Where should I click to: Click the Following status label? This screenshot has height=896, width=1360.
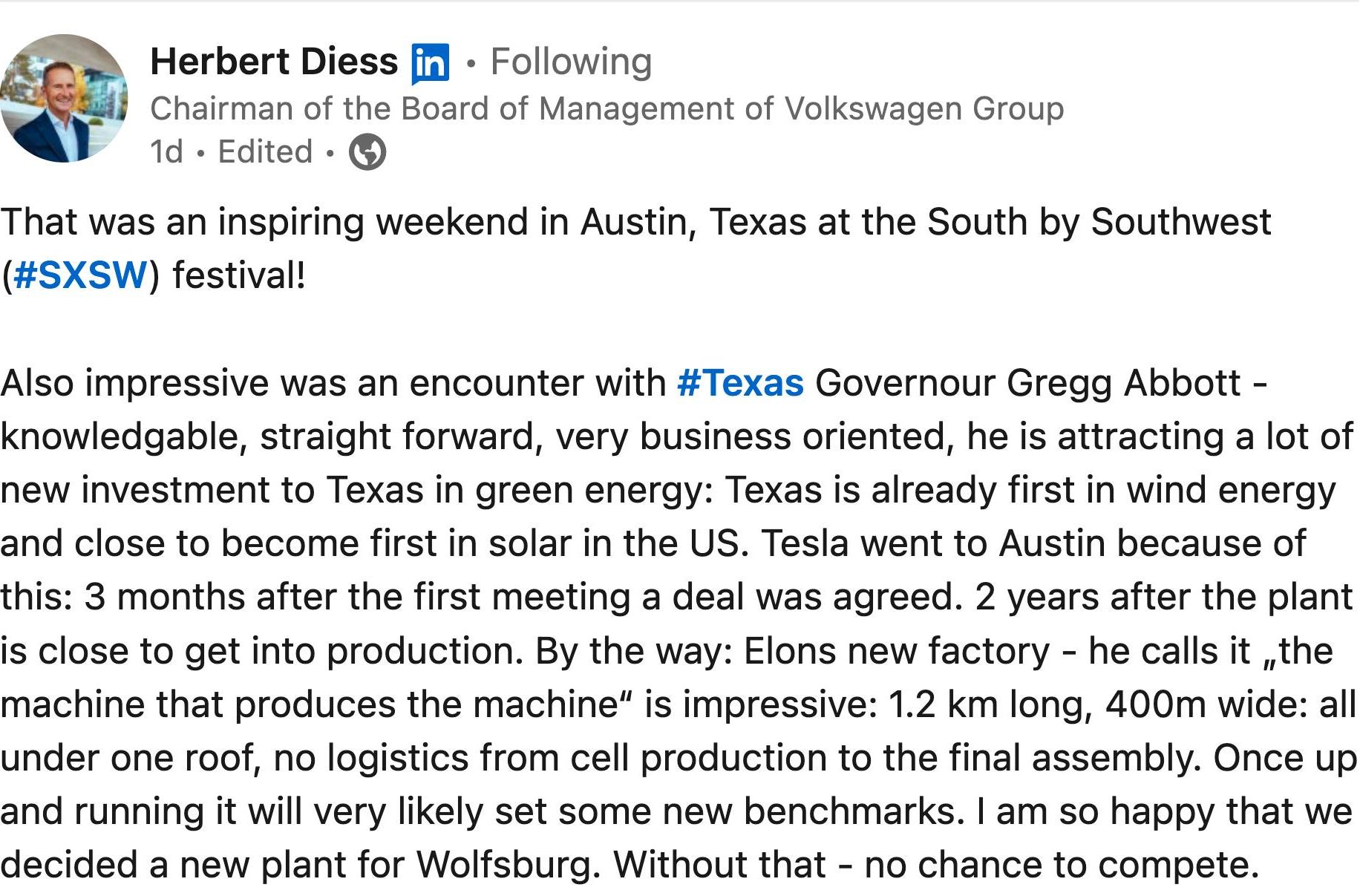(x=571, y=62)
